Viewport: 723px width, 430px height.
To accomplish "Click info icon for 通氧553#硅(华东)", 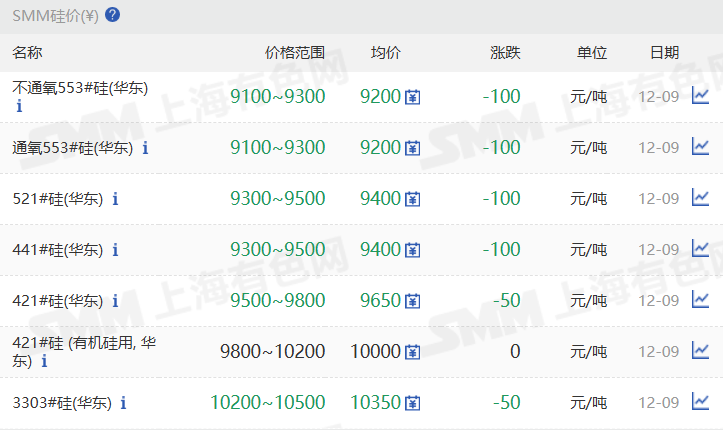I will pos(145,148).
